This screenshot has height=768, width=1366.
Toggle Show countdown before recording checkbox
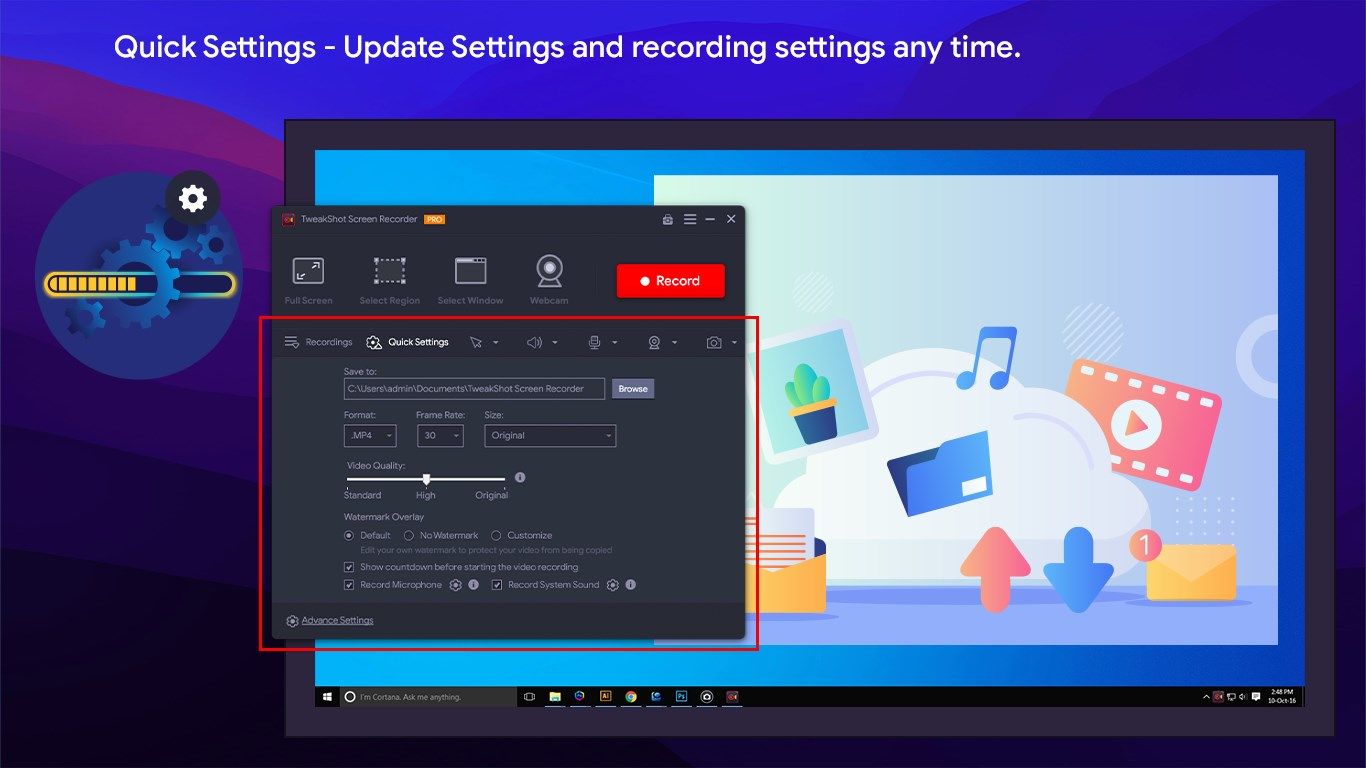click(349, 567)
